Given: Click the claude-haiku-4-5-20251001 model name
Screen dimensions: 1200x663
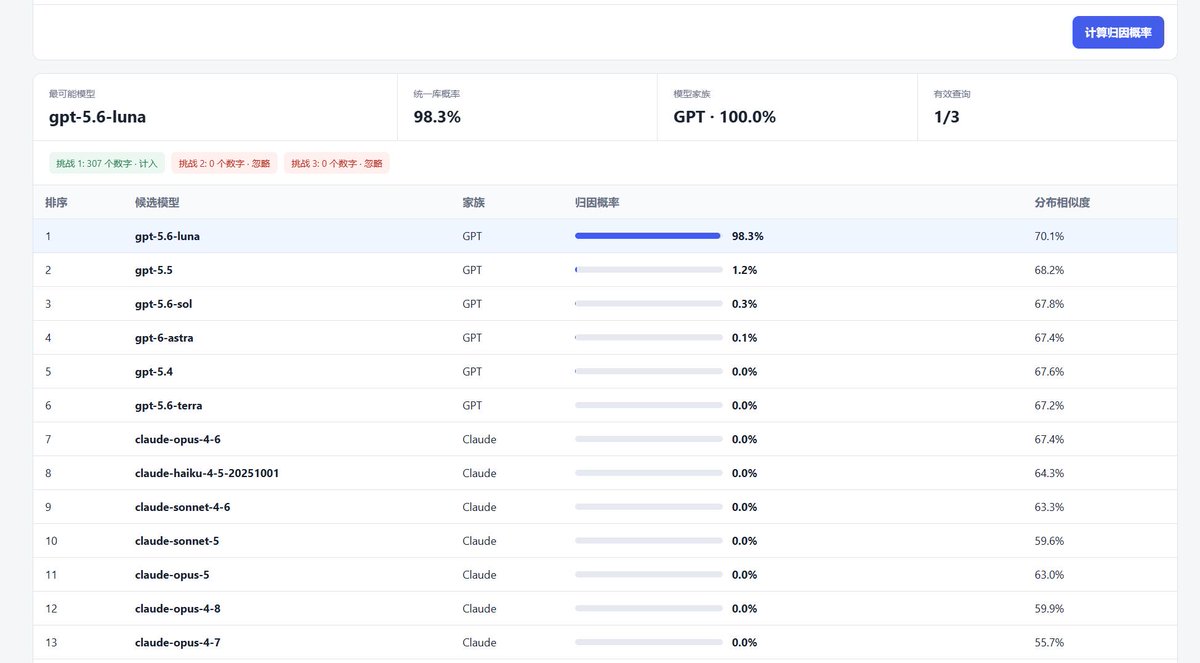Looking at the screenshot, I should pos(207,473).
